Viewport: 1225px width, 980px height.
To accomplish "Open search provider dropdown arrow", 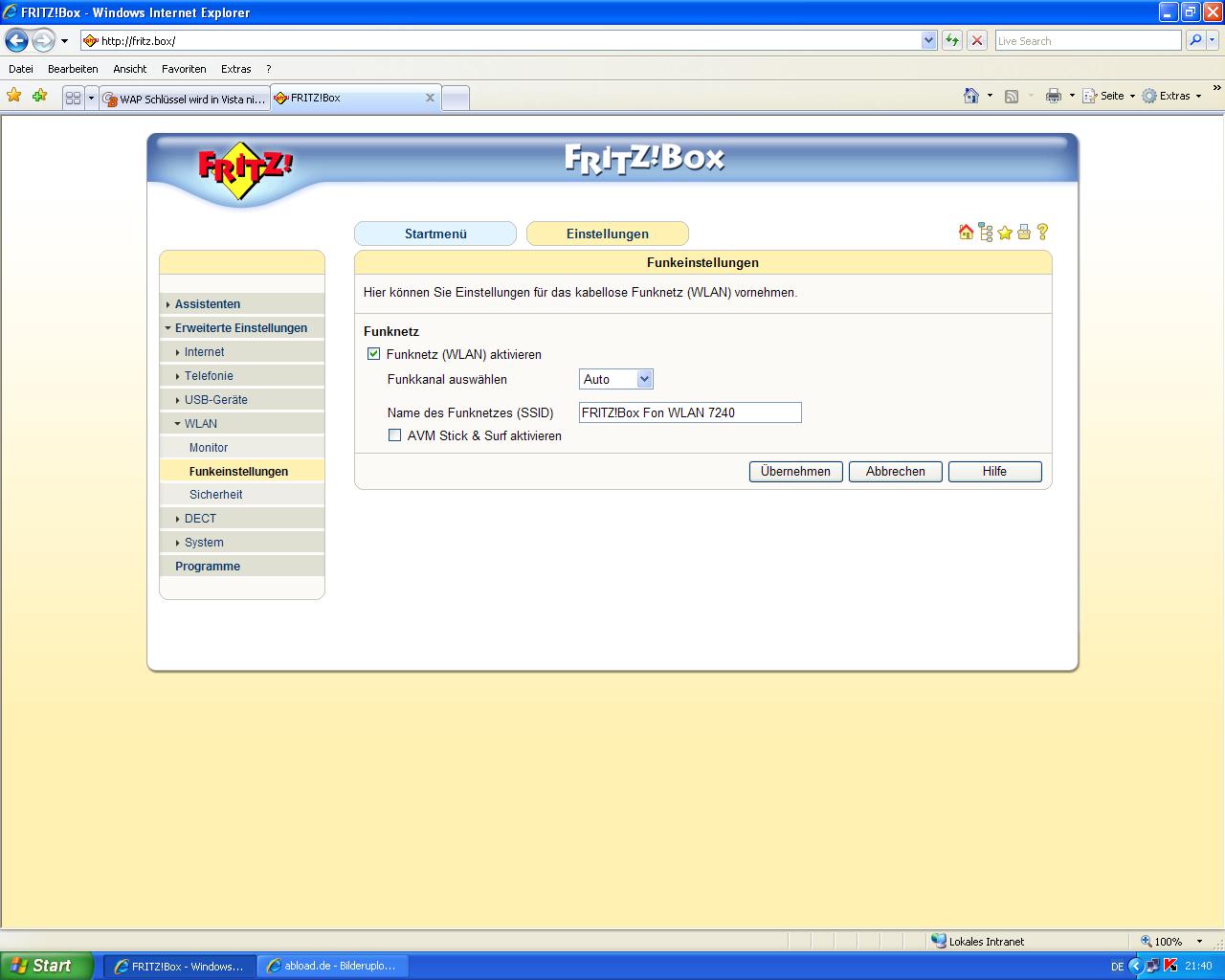I will coord(1213,40).
